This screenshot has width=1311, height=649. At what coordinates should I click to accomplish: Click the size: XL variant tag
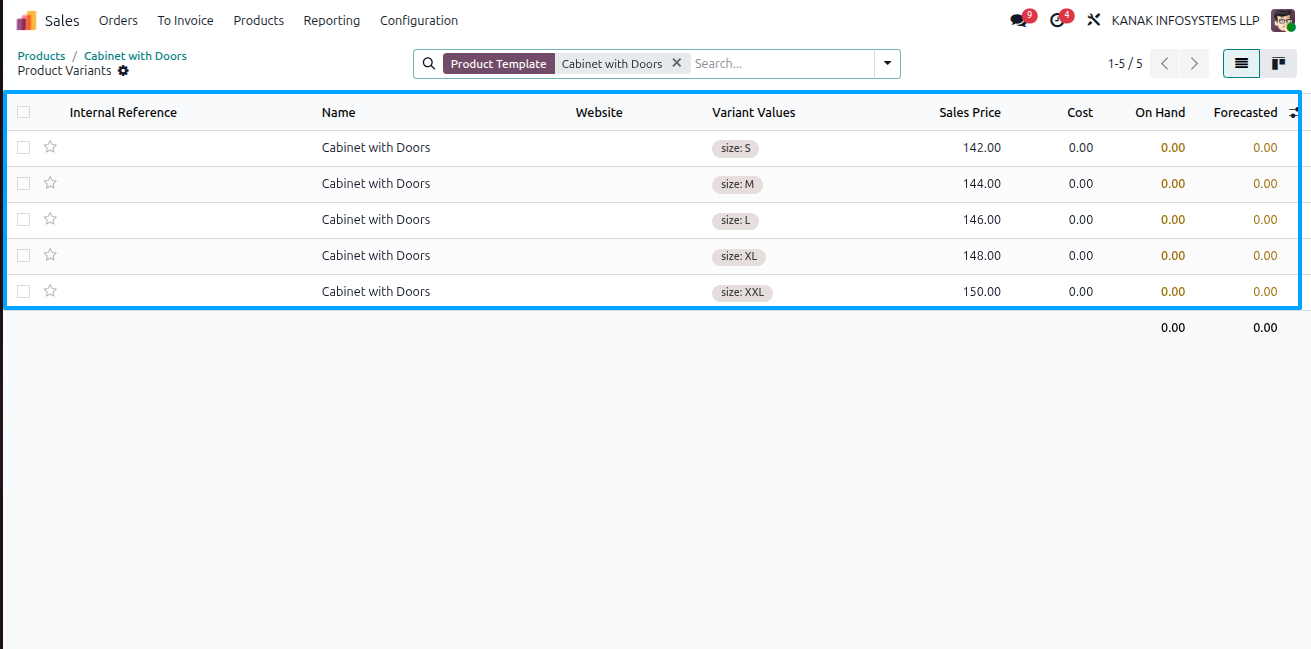pyautogui.click(x=739, y=256)
